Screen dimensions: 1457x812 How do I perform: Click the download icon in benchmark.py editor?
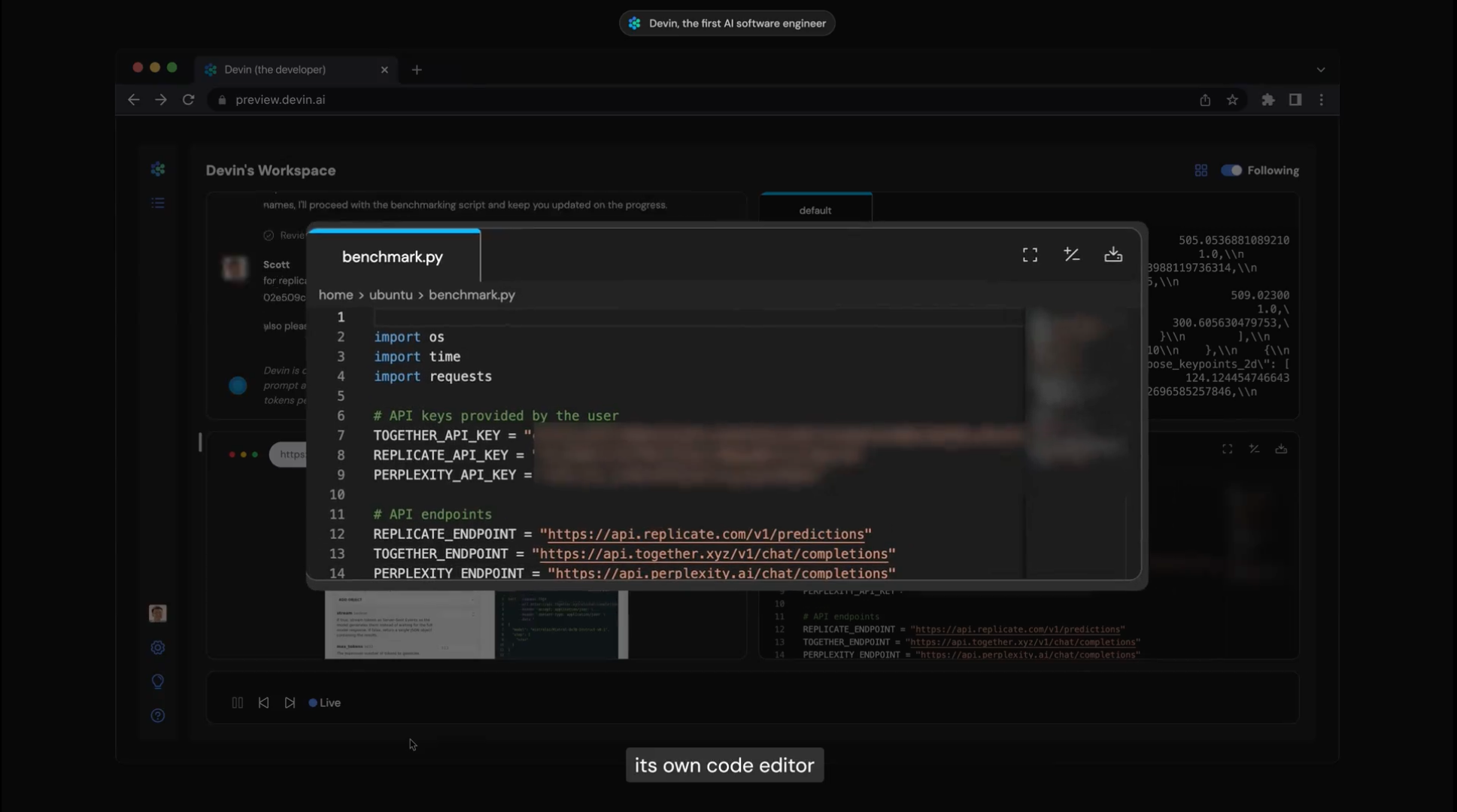click(x=1113, y=255)
